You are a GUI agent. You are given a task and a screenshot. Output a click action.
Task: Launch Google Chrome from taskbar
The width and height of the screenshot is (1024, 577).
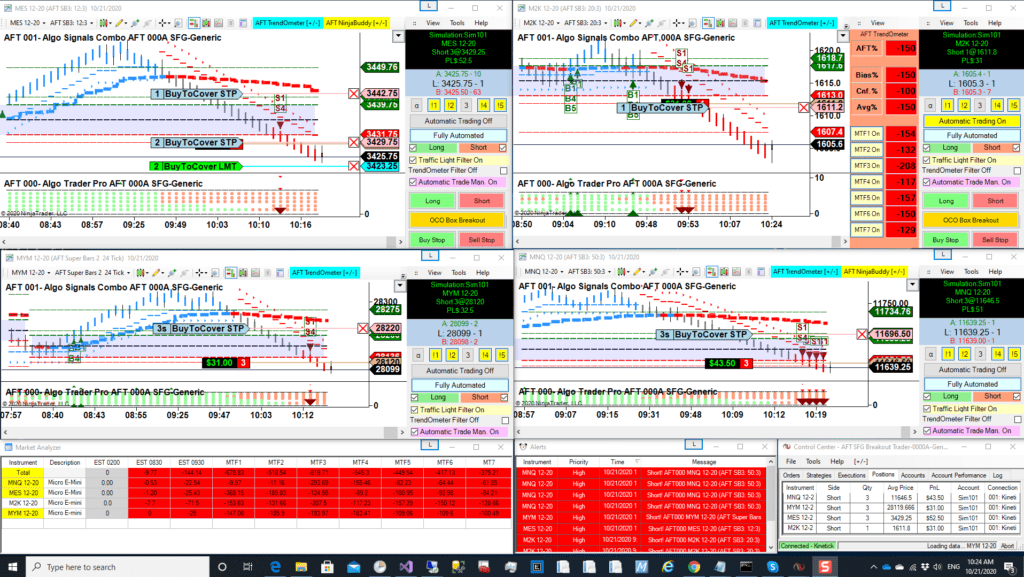click(x=694, y=567)
